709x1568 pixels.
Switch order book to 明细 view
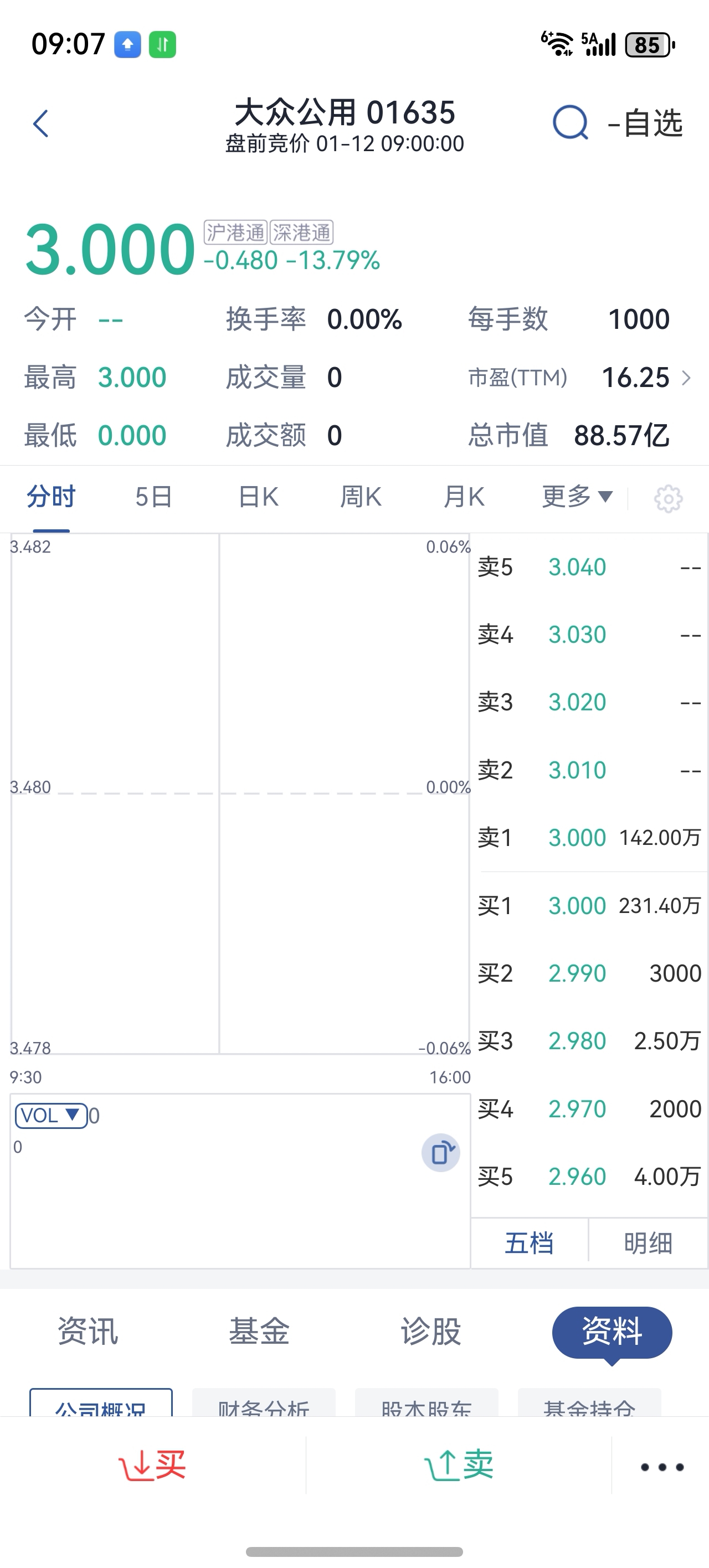click(648, 1243)
